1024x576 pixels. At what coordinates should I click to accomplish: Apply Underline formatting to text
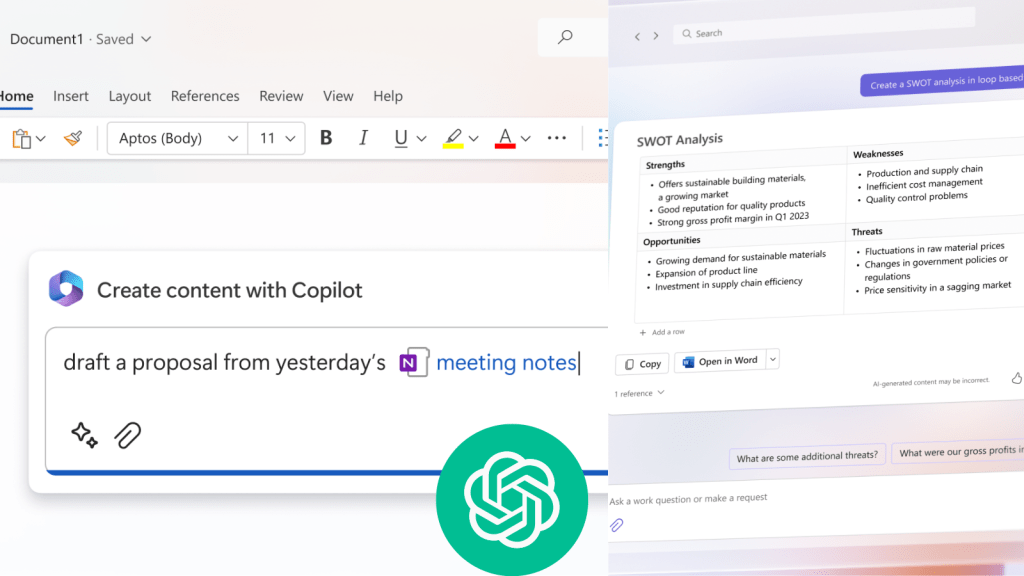401,138
